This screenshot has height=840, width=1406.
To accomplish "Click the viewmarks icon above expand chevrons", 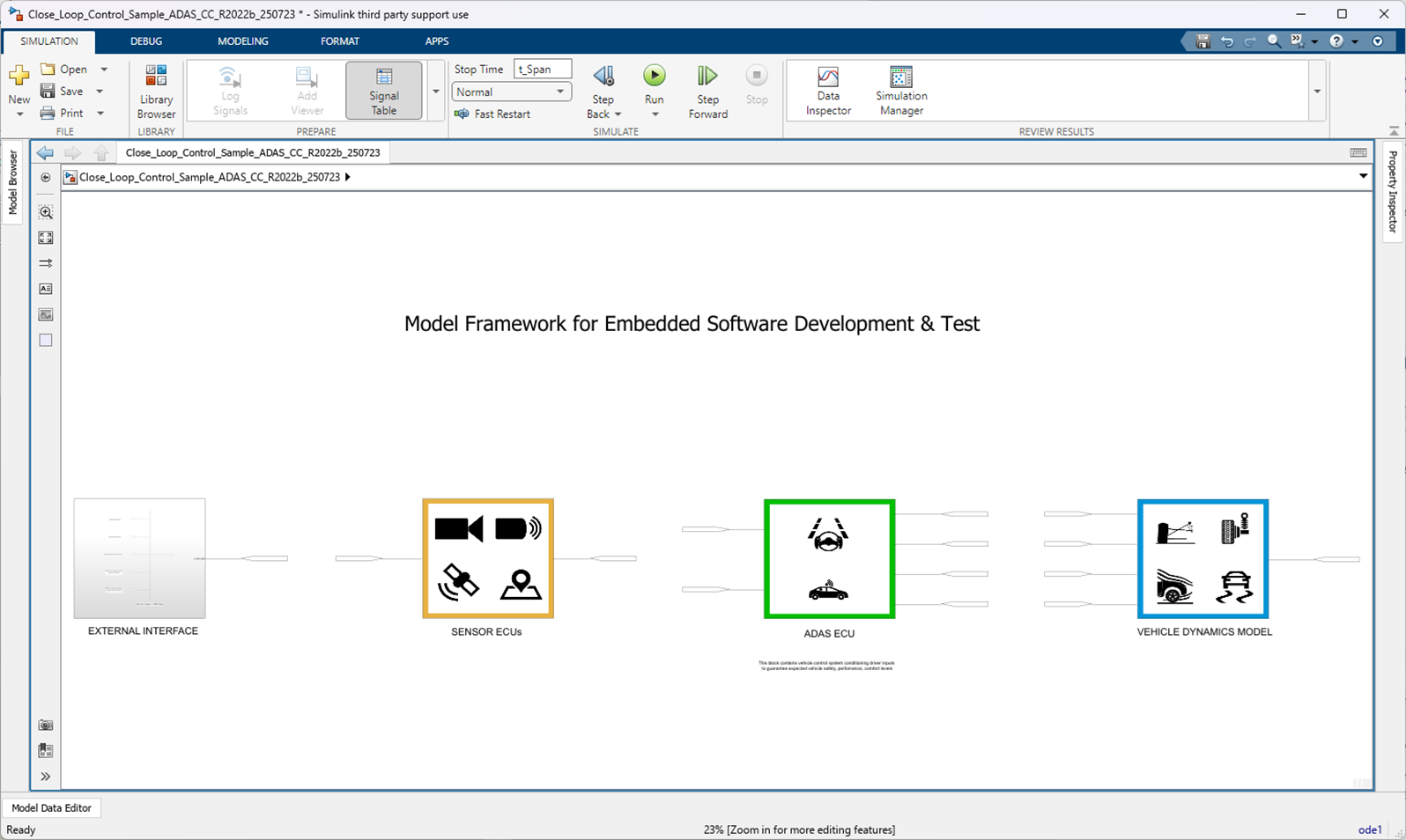I will 46,751.
